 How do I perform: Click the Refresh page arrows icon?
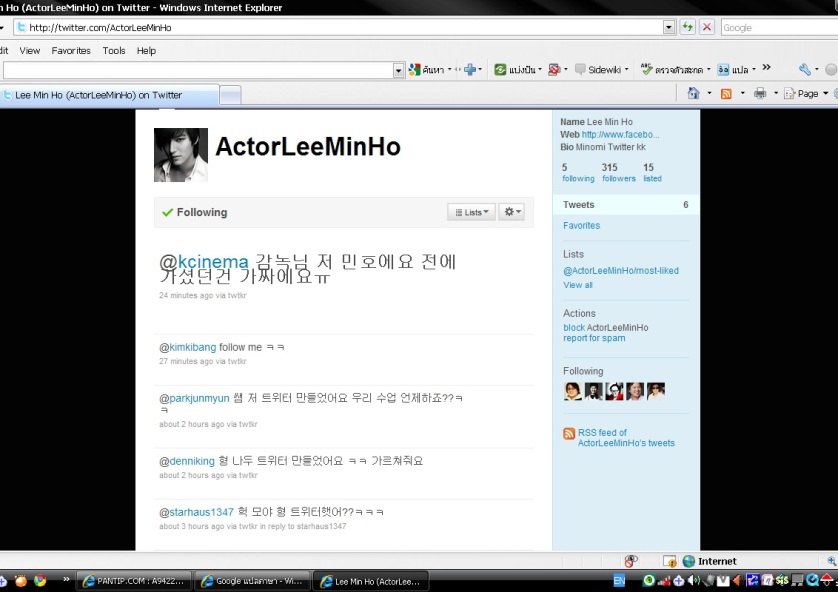(687, 27)
